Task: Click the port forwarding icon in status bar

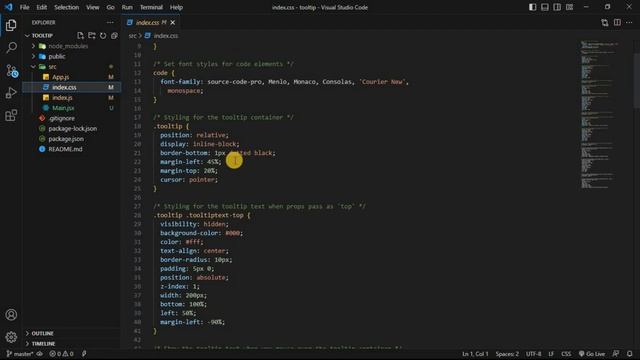Action: 84,354
